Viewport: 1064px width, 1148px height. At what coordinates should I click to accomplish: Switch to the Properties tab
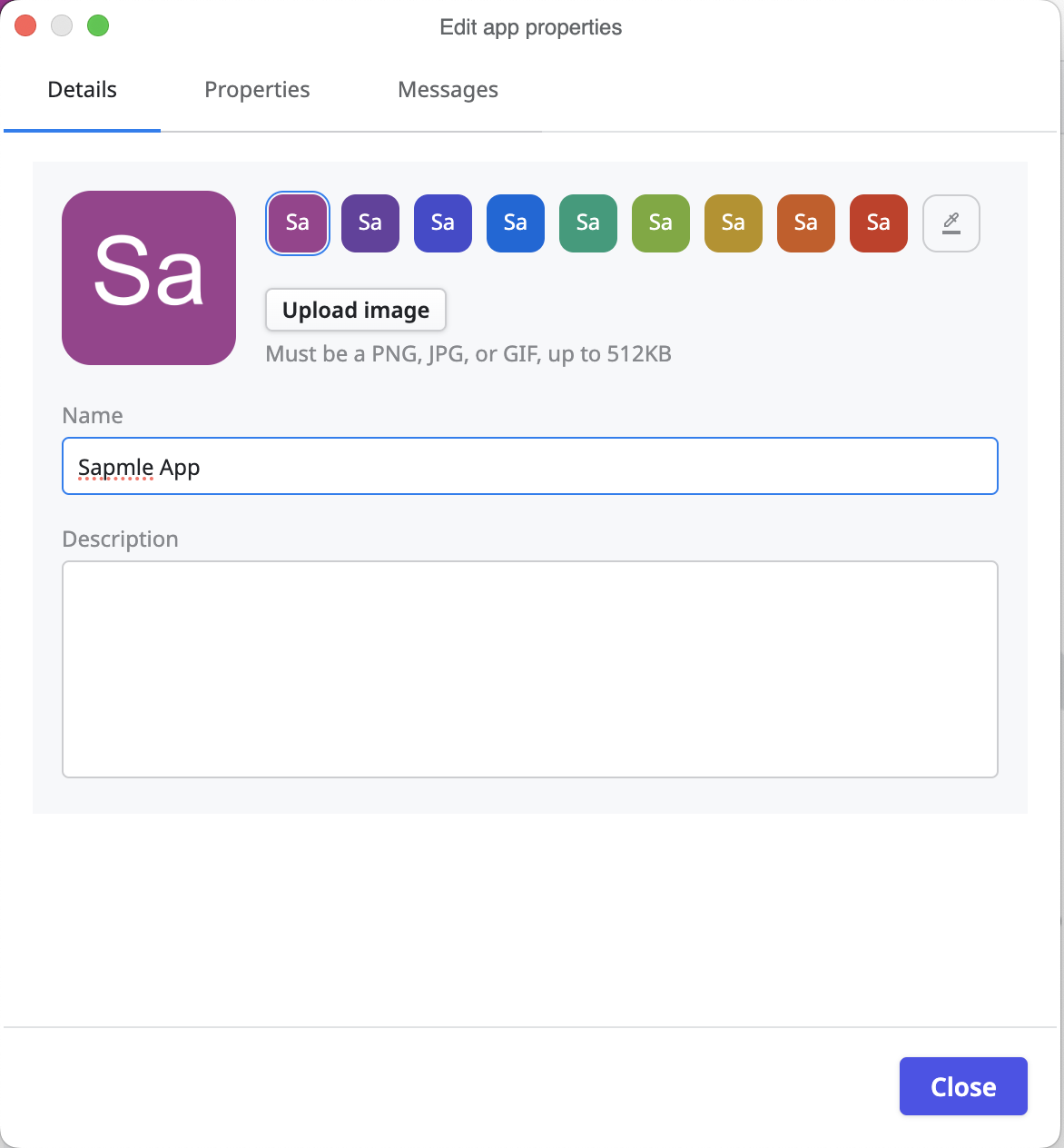(257, 89)
